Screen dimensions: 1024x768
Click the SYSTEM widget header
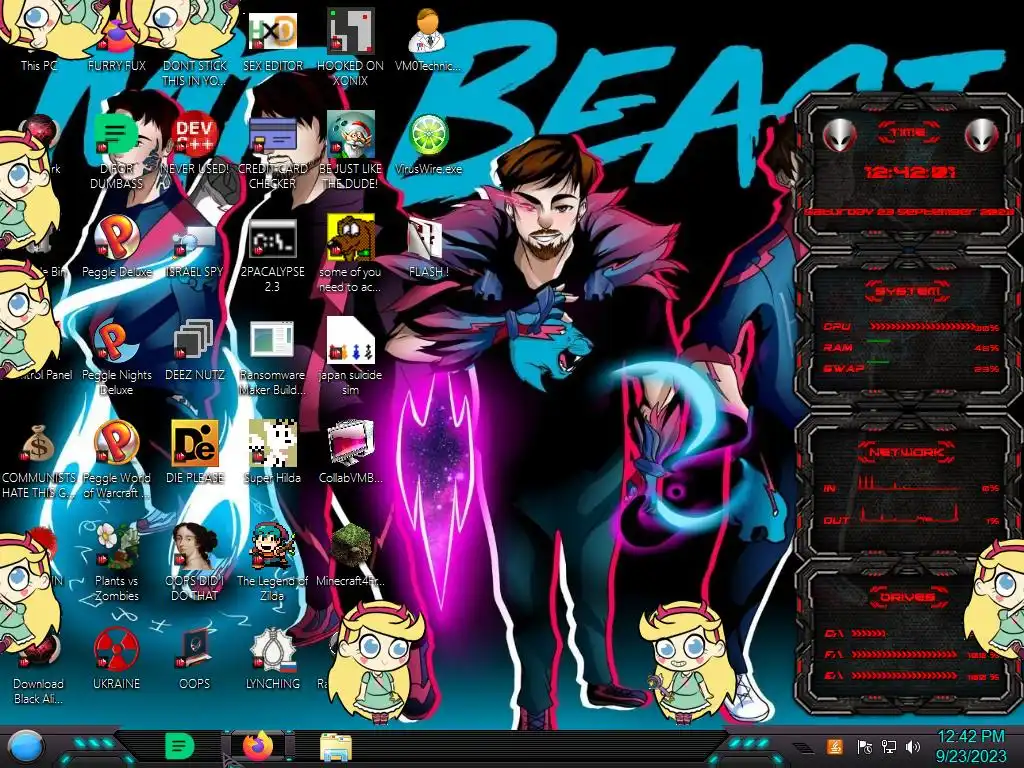[907, 291]
